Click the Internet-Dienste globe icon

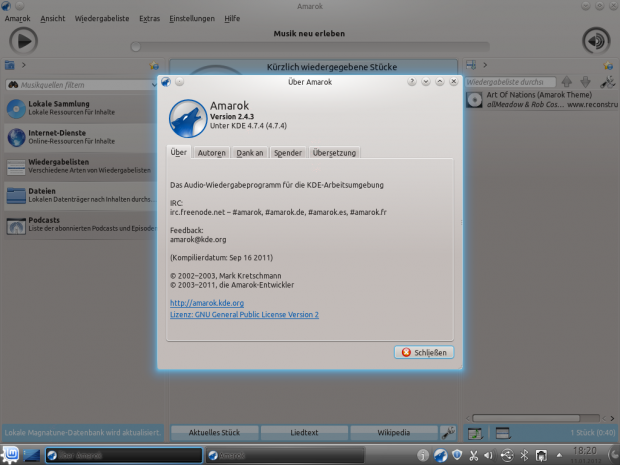click(16, 138)
